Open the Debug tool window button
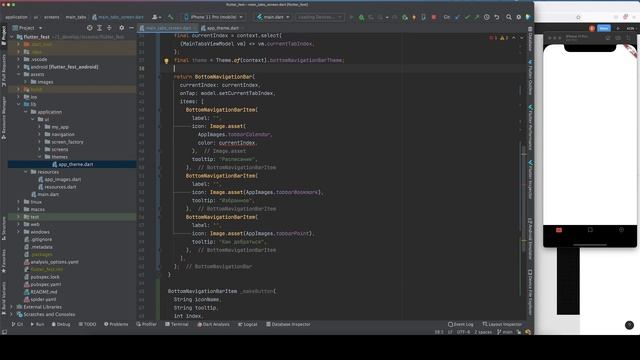 61,324
